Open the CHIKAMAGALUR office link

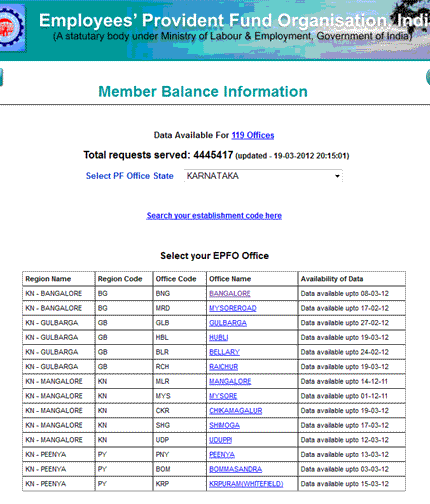pyautogui.click(x=235, y=411)
